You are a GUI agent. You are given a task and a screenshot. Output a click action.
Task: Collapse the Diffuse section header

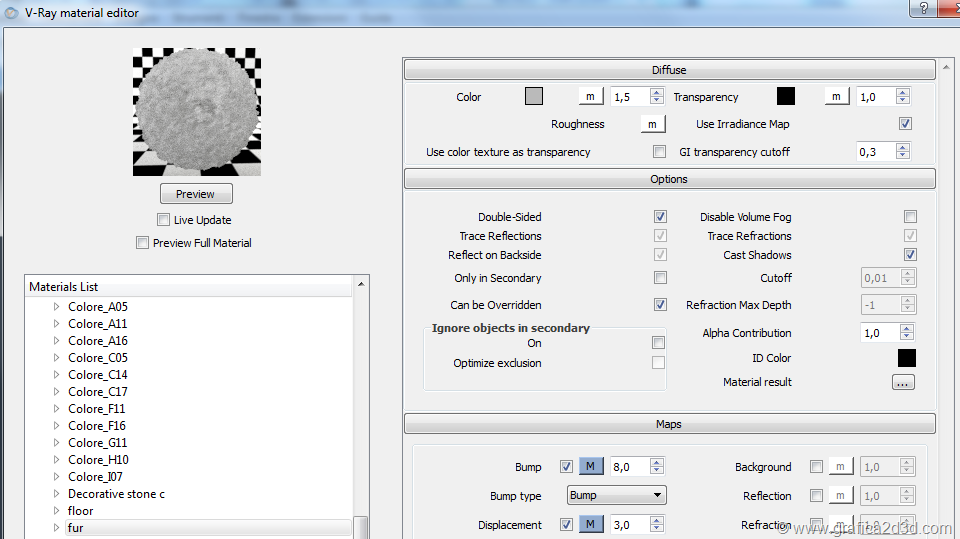pos(669,70)
